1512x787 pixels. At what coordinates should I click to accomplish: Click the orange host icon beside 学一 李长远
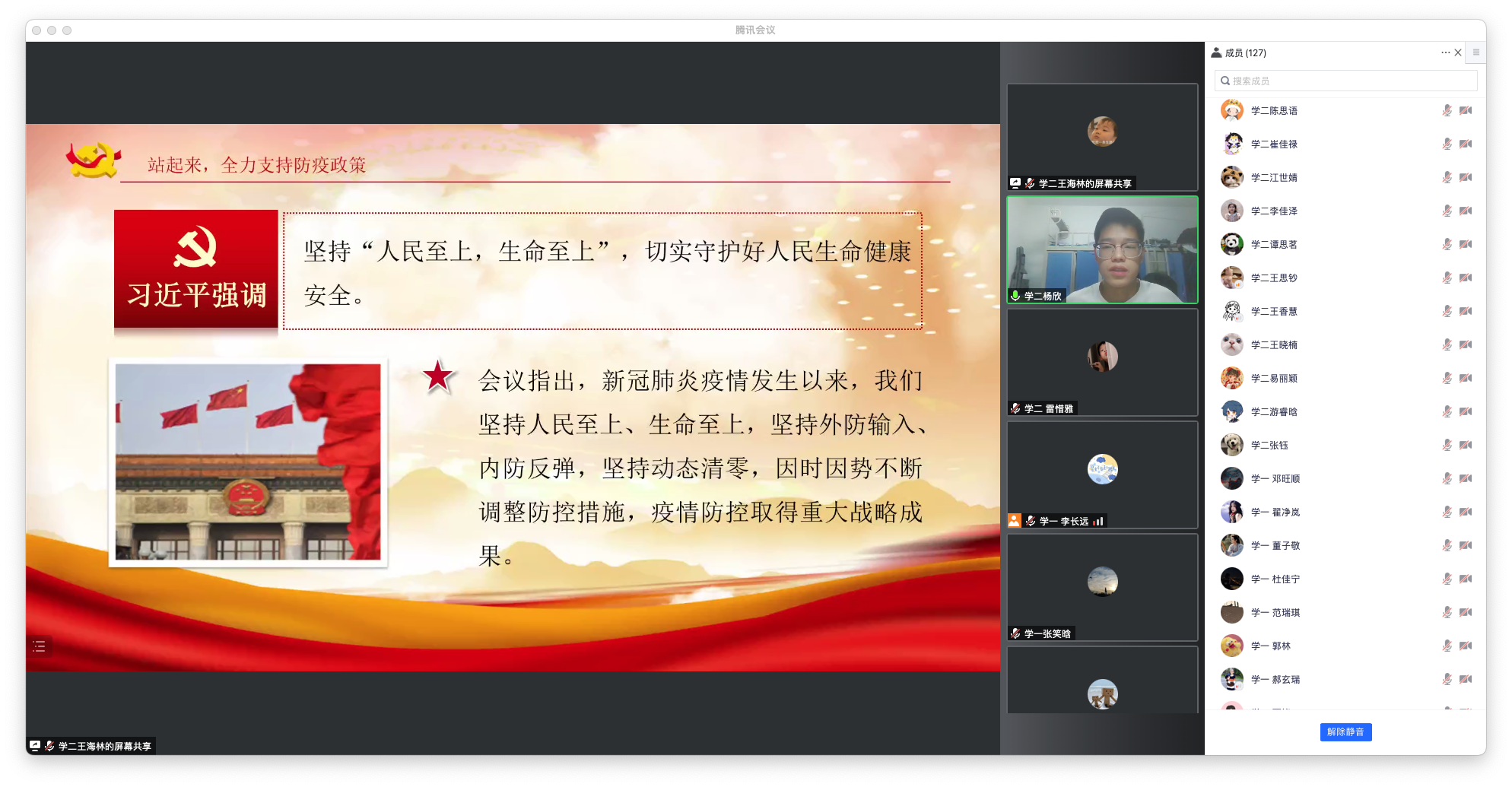click(x=1015, y=521)
